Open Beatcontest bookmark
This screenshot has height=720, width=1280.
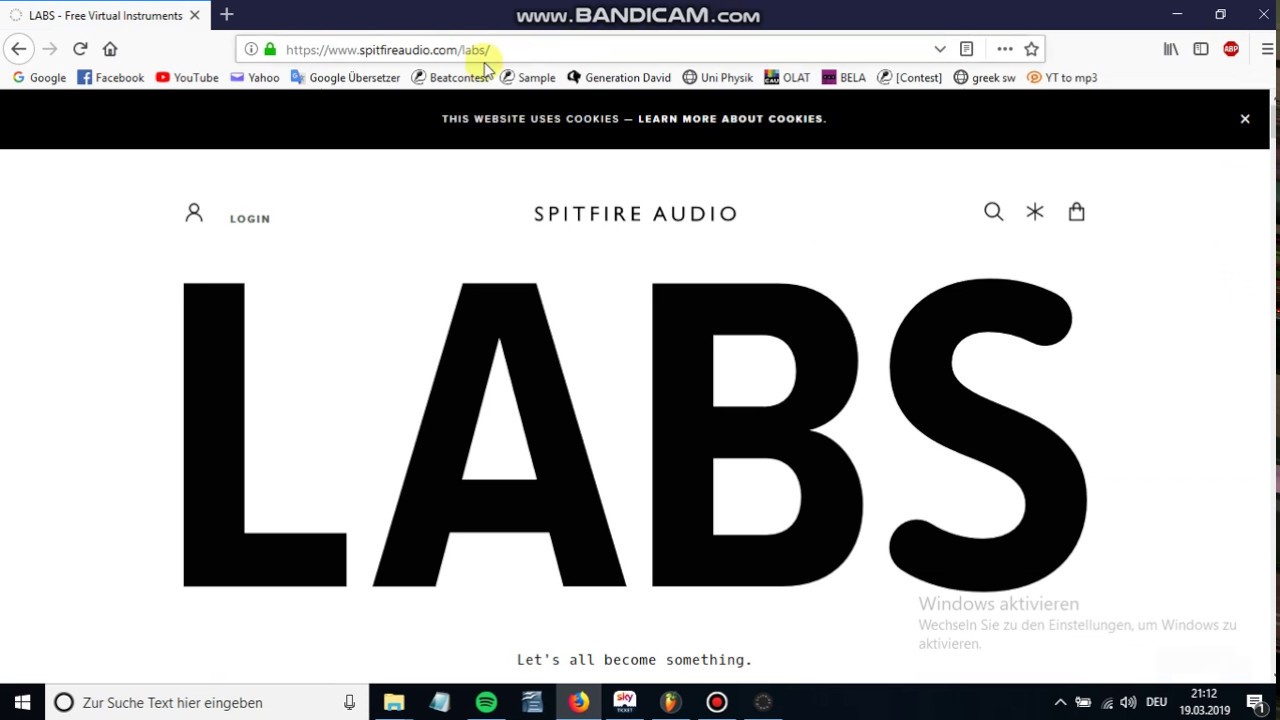(450, 77)
